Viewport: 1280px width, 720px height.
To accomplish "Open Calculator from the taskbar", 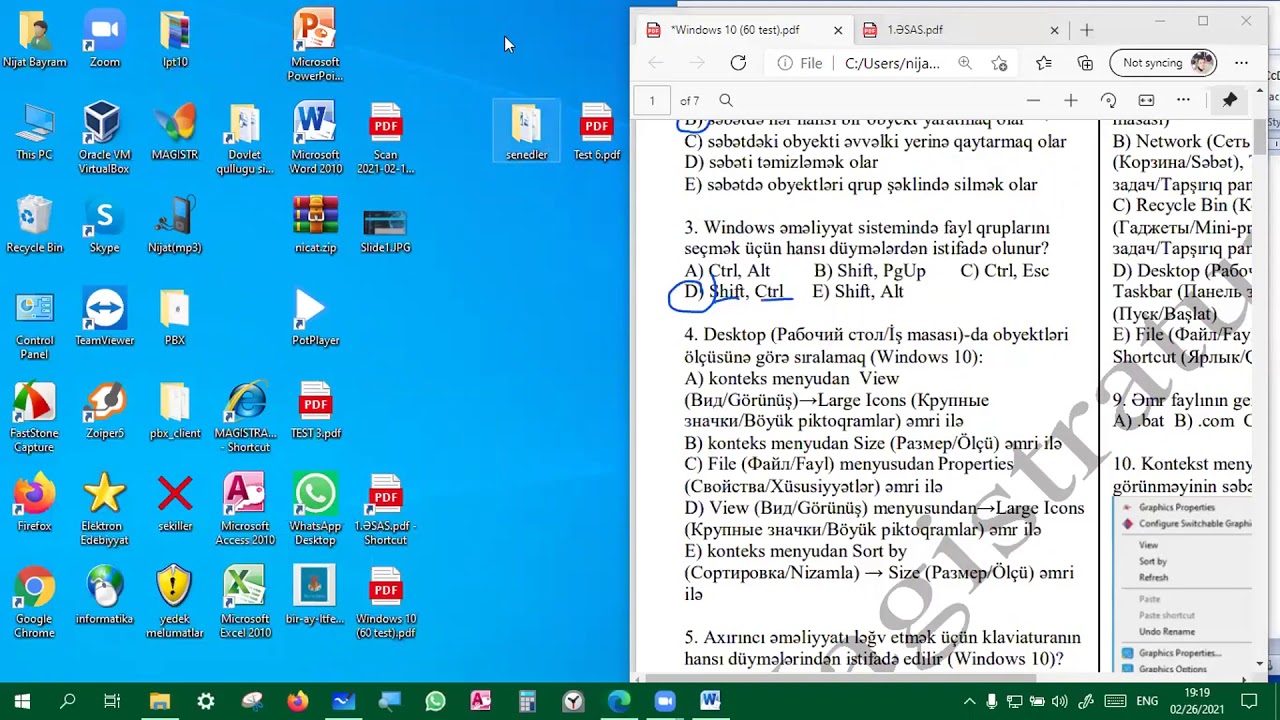I will pyautogui.click(x=527, y=701).
